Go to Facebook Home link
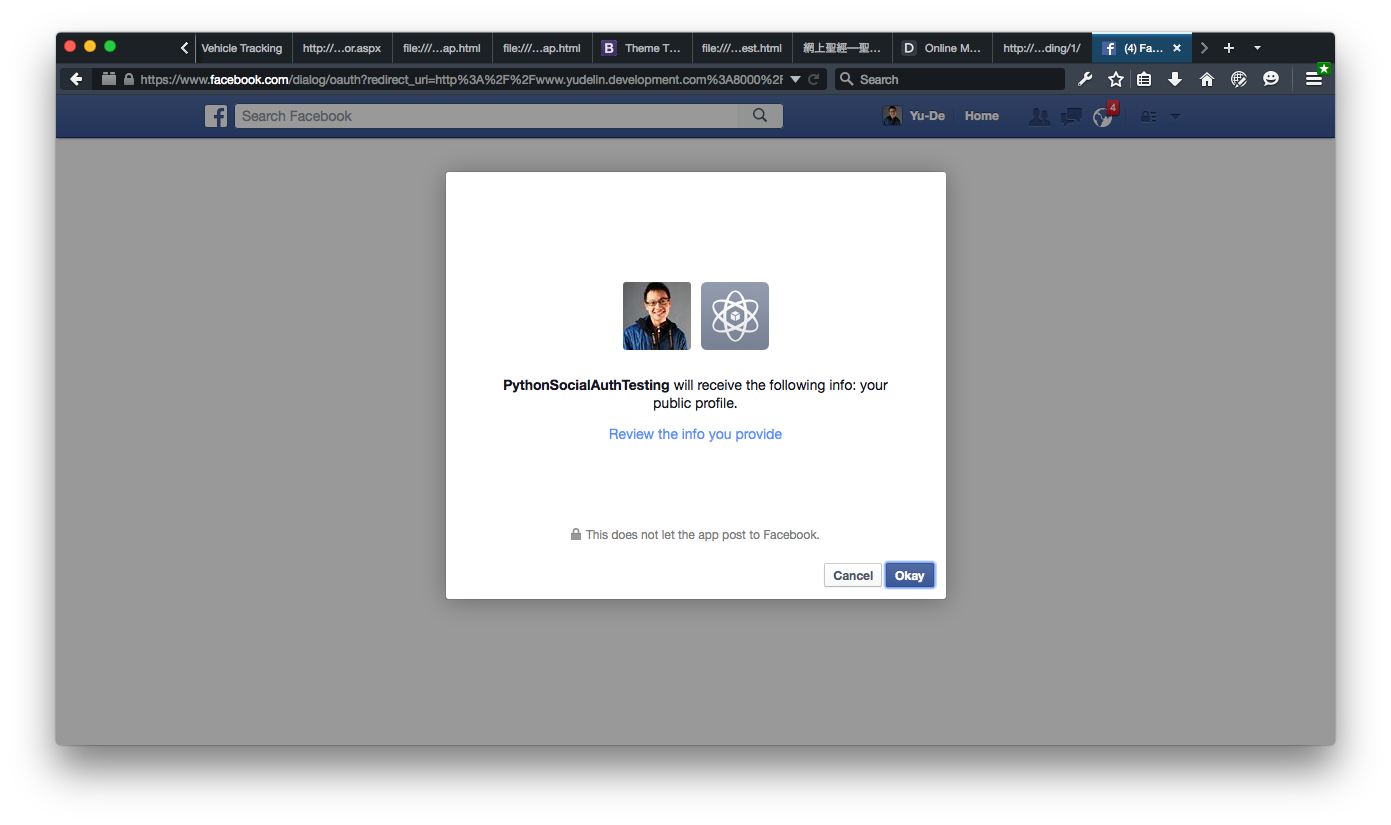Viewport: 1391px width, 825px height. 982,116
